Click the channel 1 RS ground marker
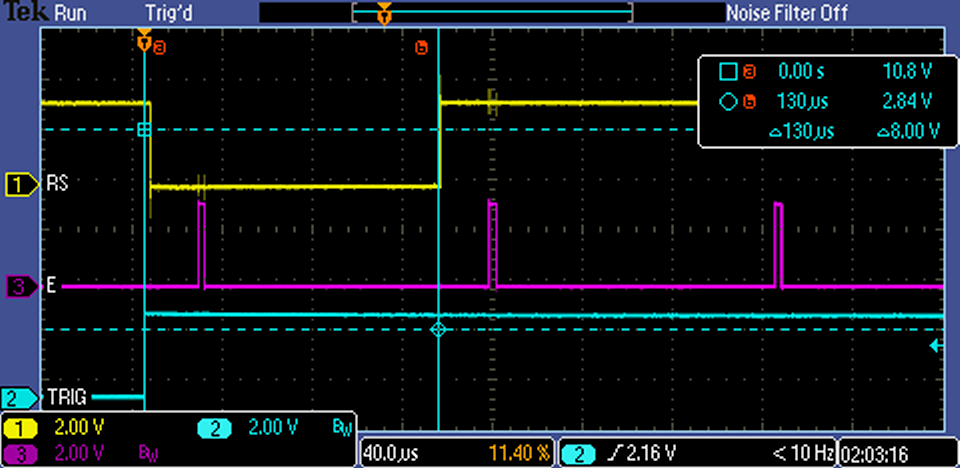 pyautogui.click(x=19, y=184)
